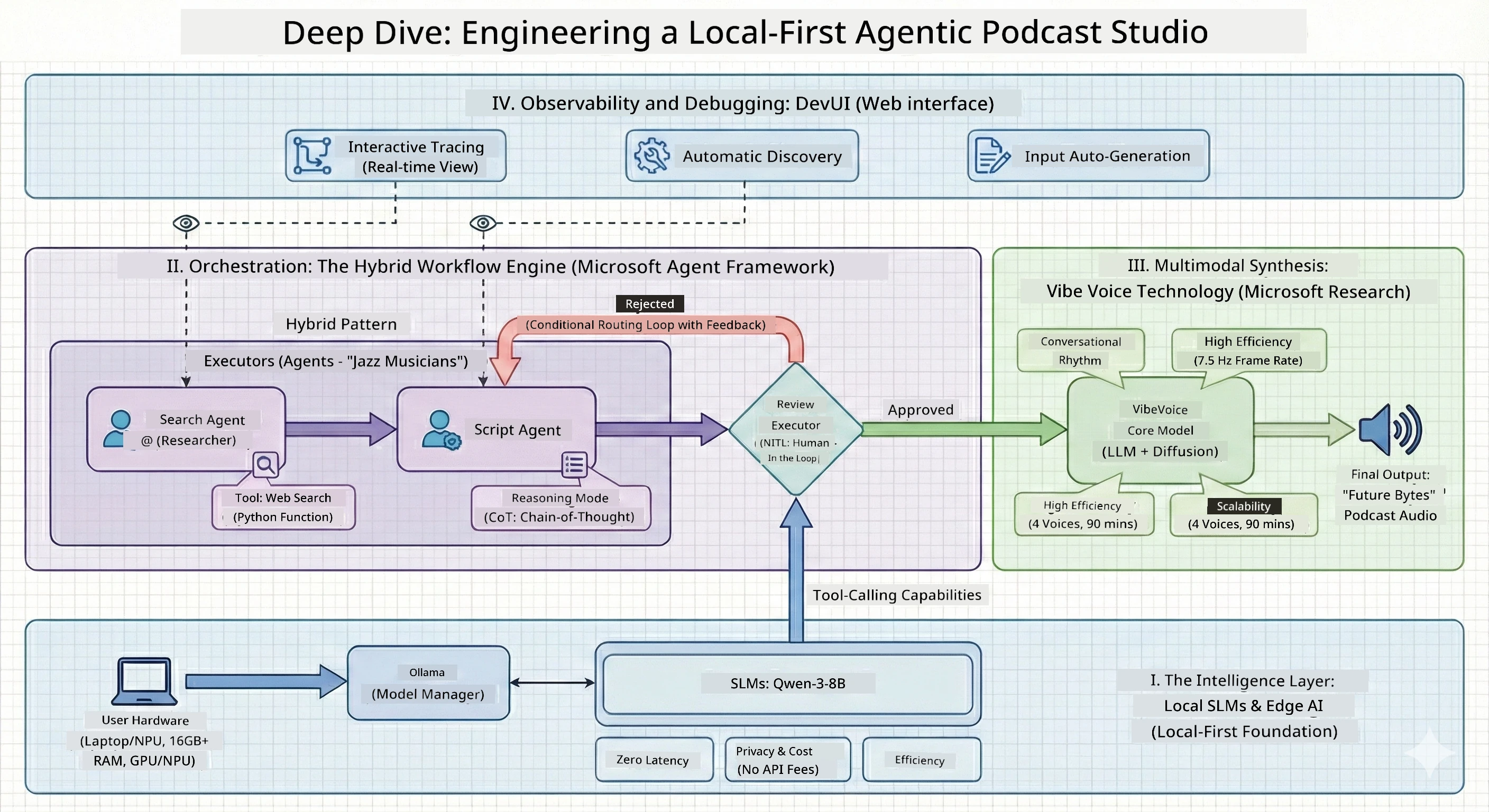Click the "II. Orchestration" section heading
This screenshot has width=1489, height=812.
pos(501,267)
